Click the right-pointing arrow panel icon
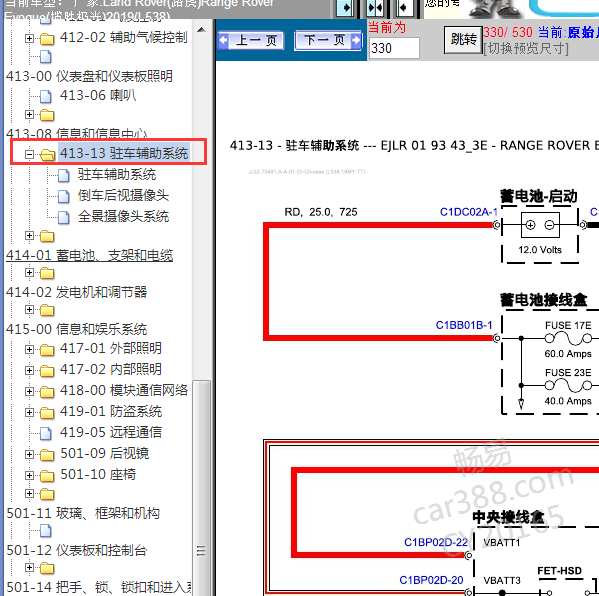 pos(345,8)
